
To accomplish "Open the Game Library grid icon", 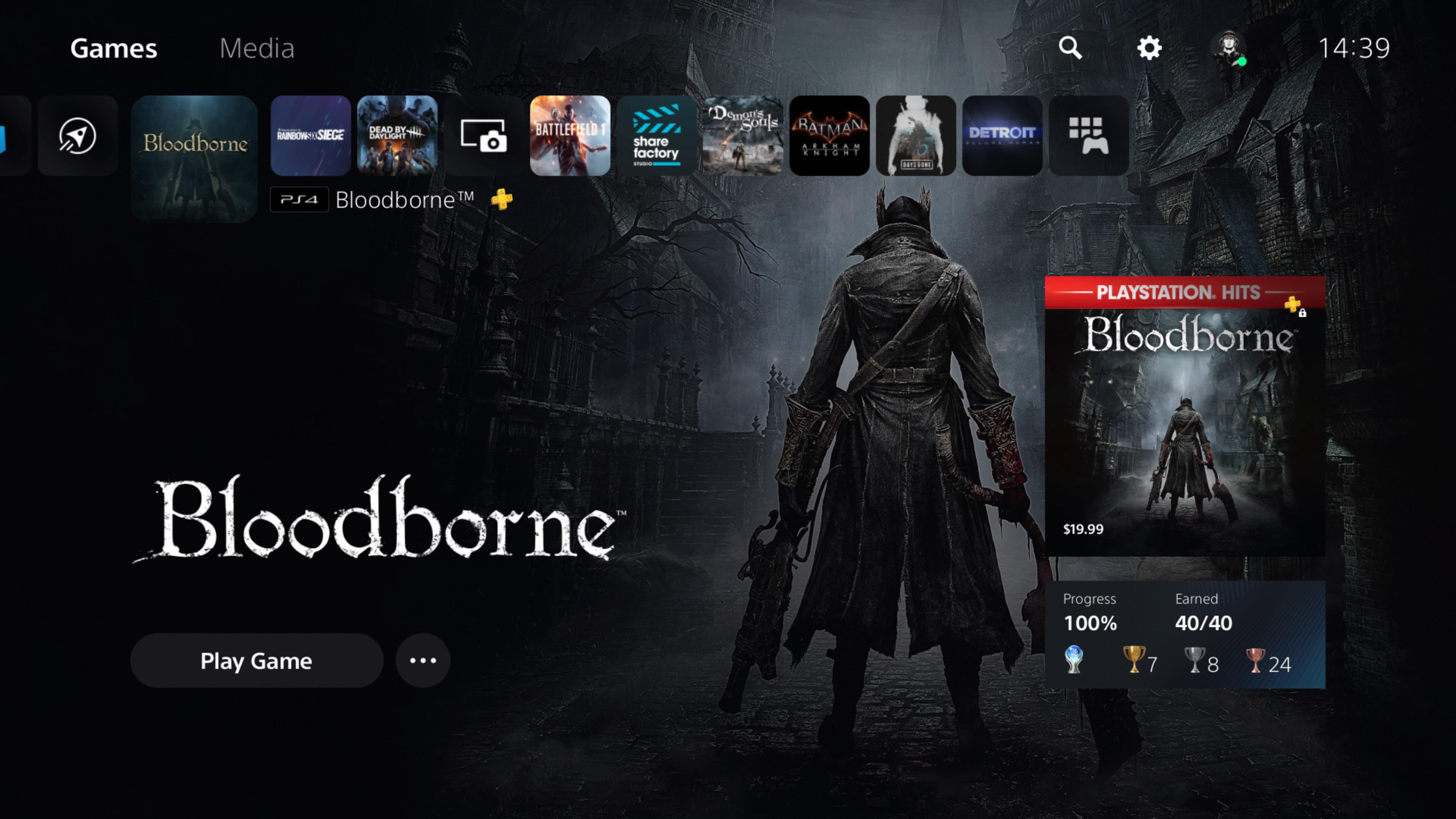I will click(x=1089, y=136).
